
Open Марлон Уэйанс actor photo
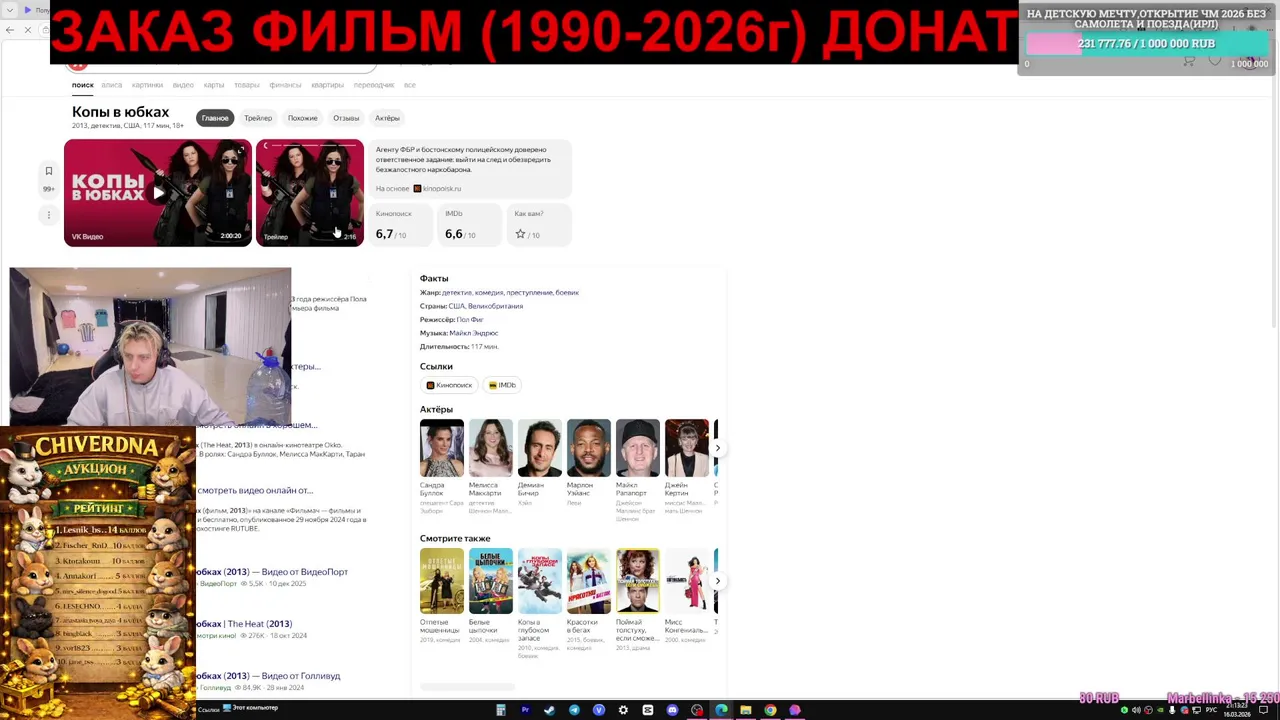pos(588,448)
